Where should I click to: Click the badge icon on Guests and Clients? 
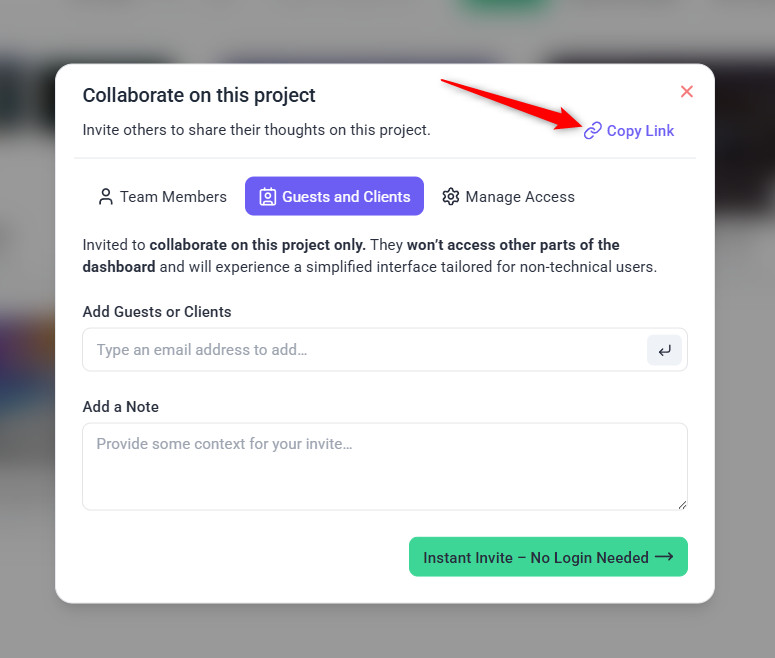(267, 197)
